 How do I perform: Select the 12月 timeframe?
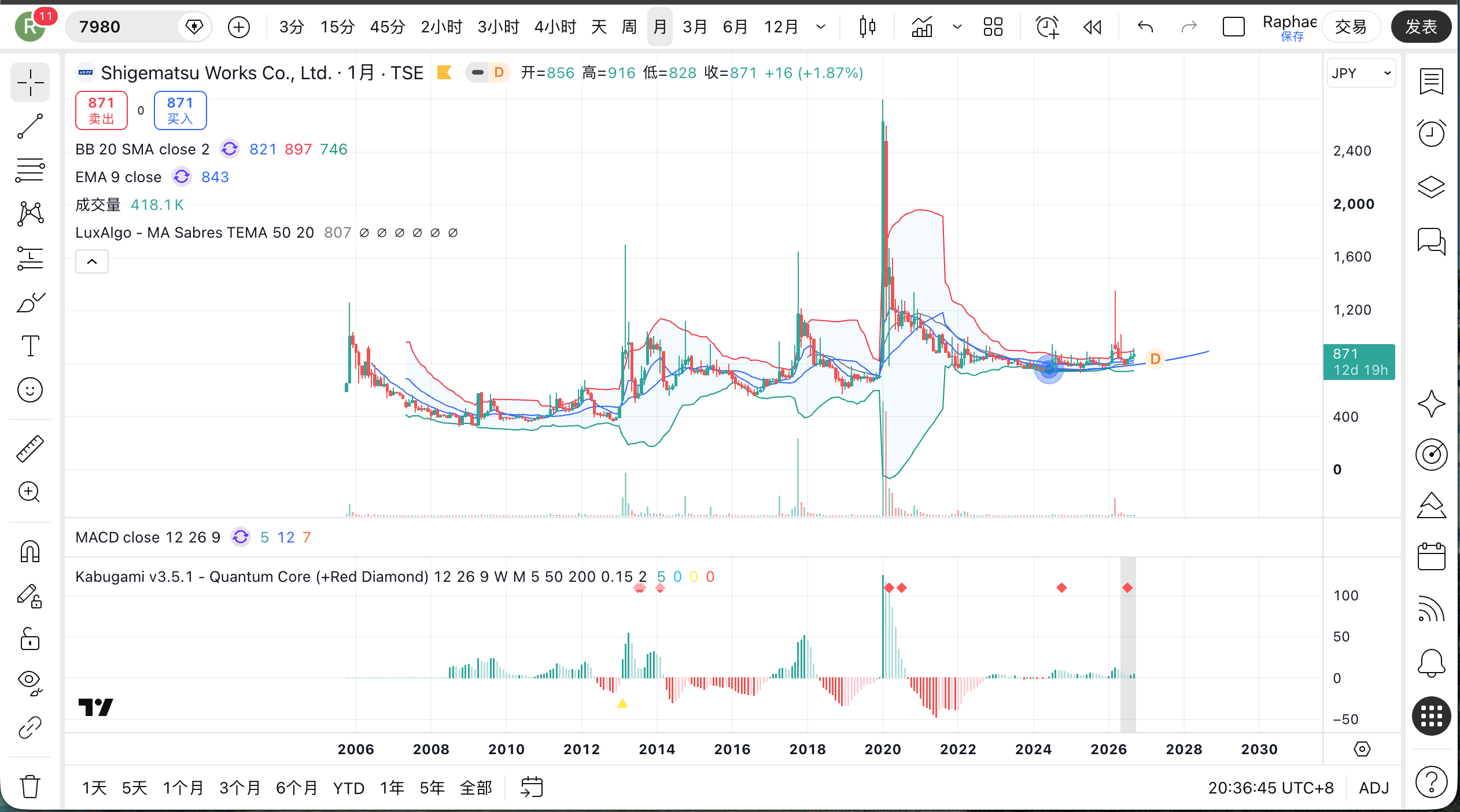click(781, 27)
